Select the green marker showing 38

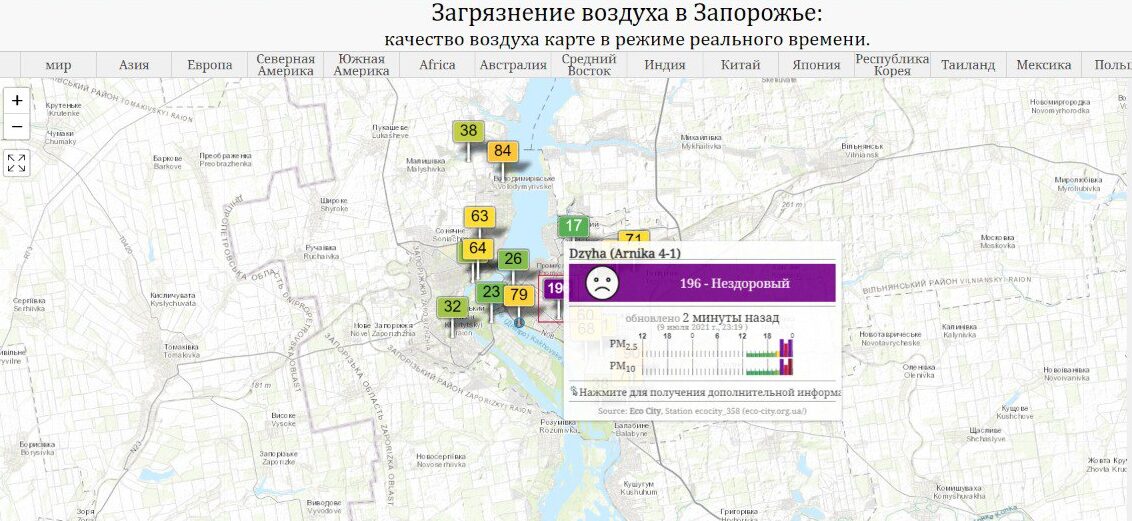[x=468, y=131]
